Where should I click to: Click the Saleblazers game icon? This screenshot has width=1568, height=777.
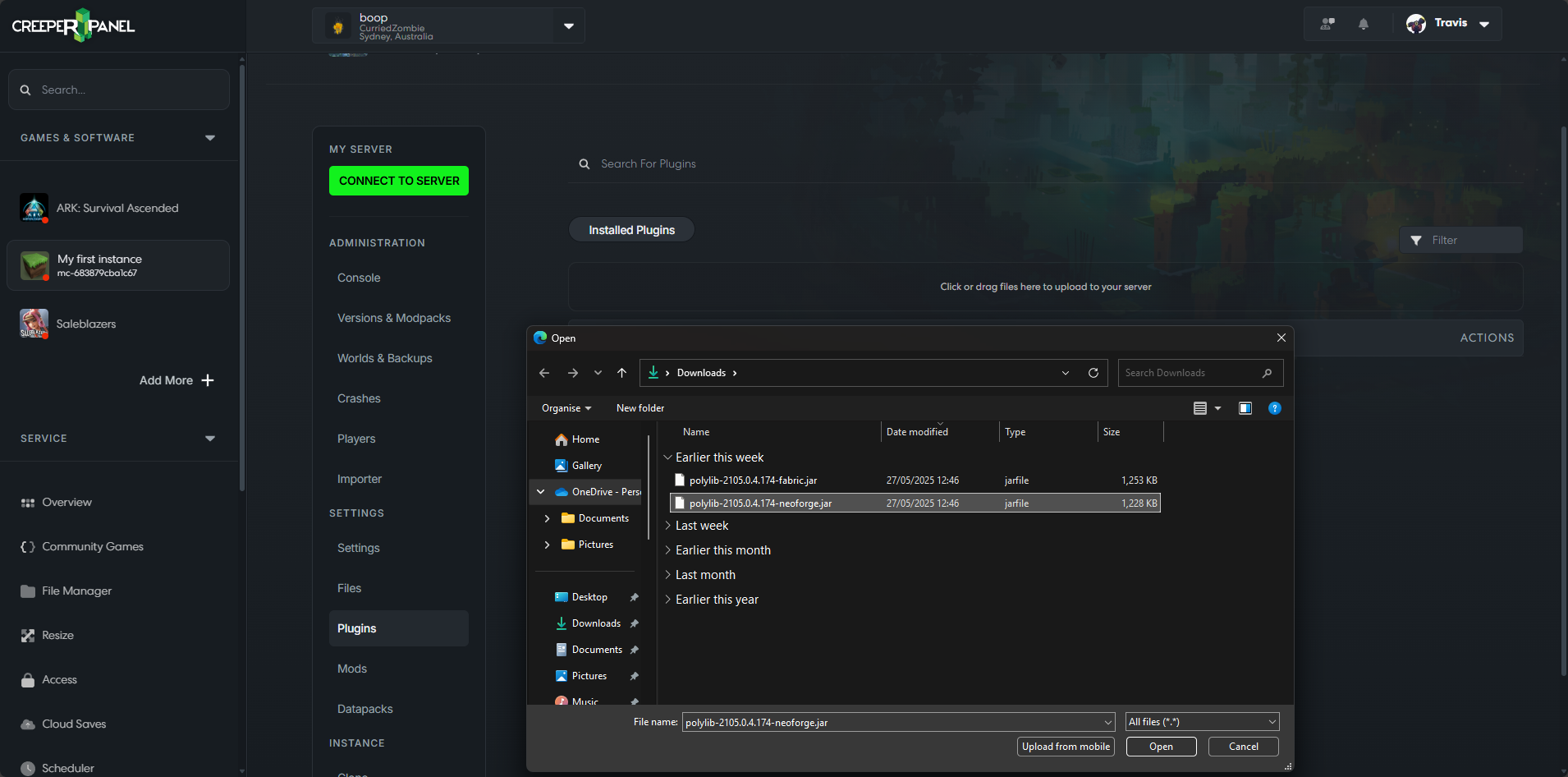coord(34,324)
